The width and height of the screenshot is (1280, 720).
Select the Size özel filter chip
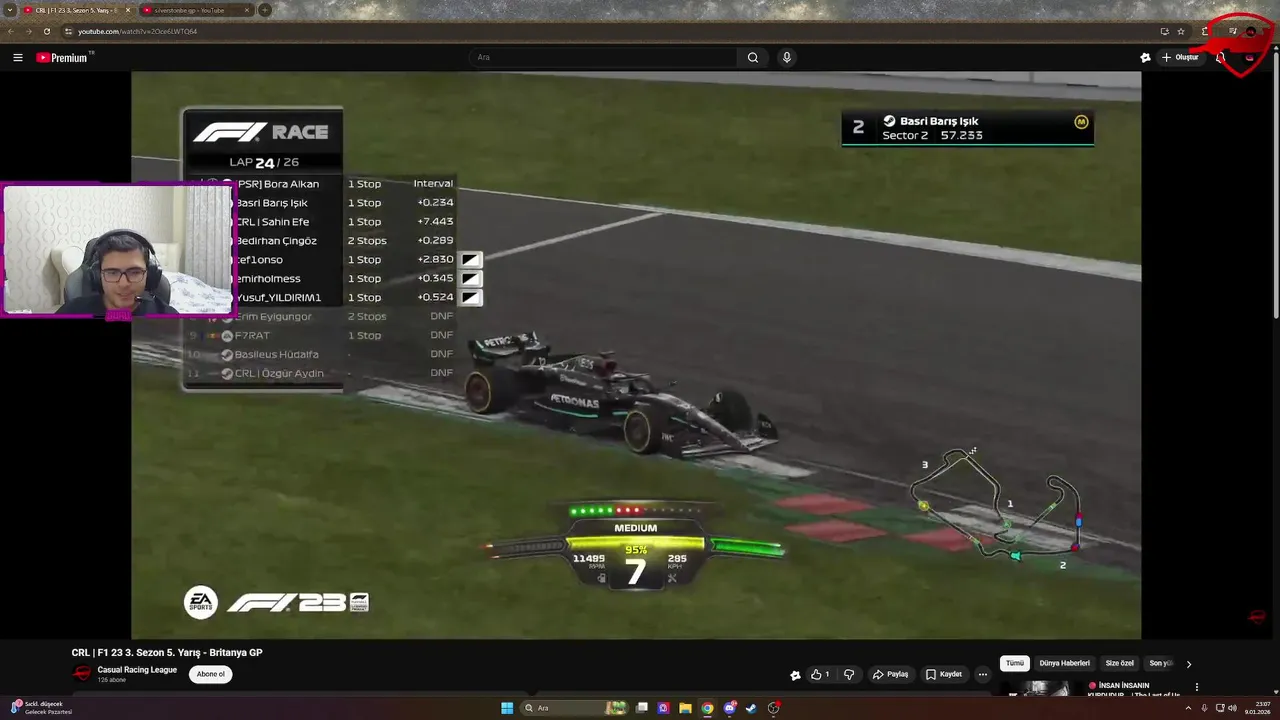pos(1119,663)
